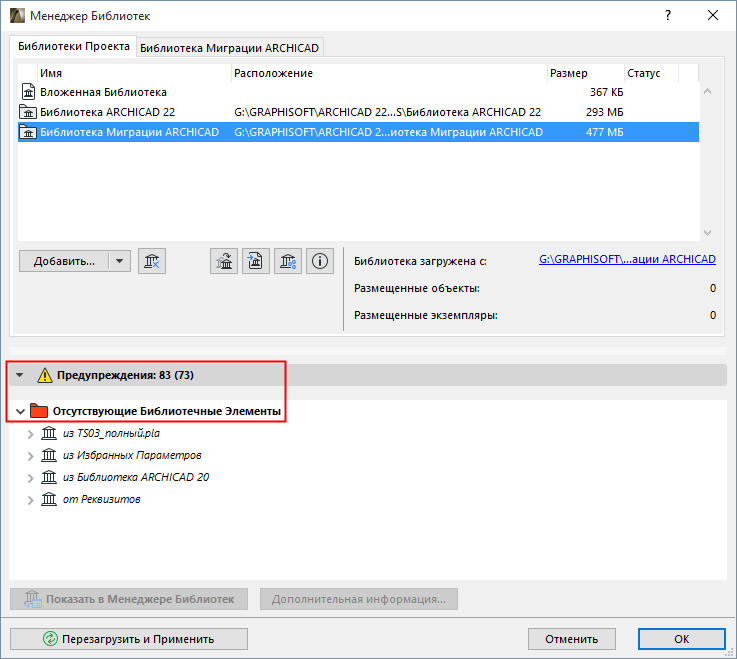Image resolution: width=737 pixels, height=659 pixels.
Task: Open the 'G:\GRAPHISOFT\...ации ARCHICAD' path link
Action: [x=627, y=259]
